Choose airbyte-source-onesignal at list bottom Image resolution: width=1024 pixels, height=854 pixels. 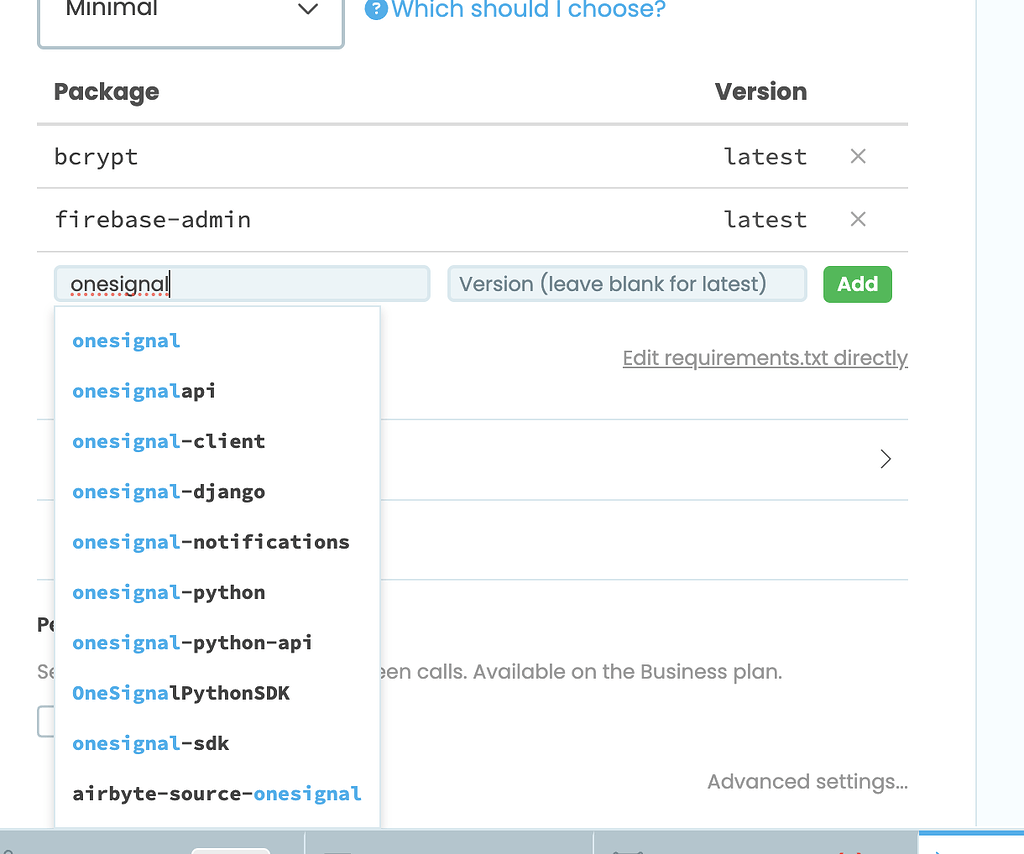[x=216, y=794]
